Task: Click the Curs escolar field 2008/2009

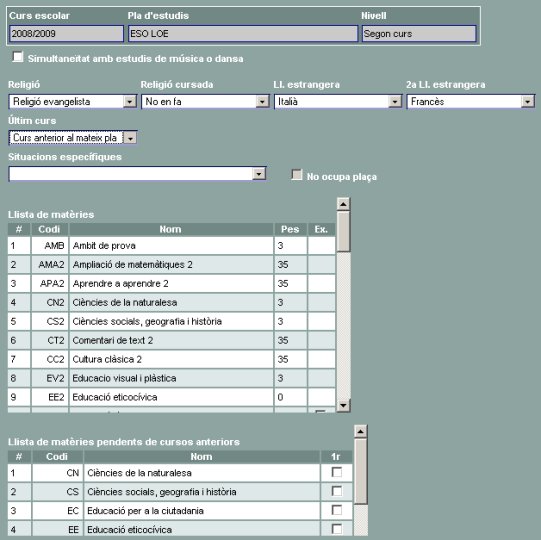Action: (x=66, y=33)
